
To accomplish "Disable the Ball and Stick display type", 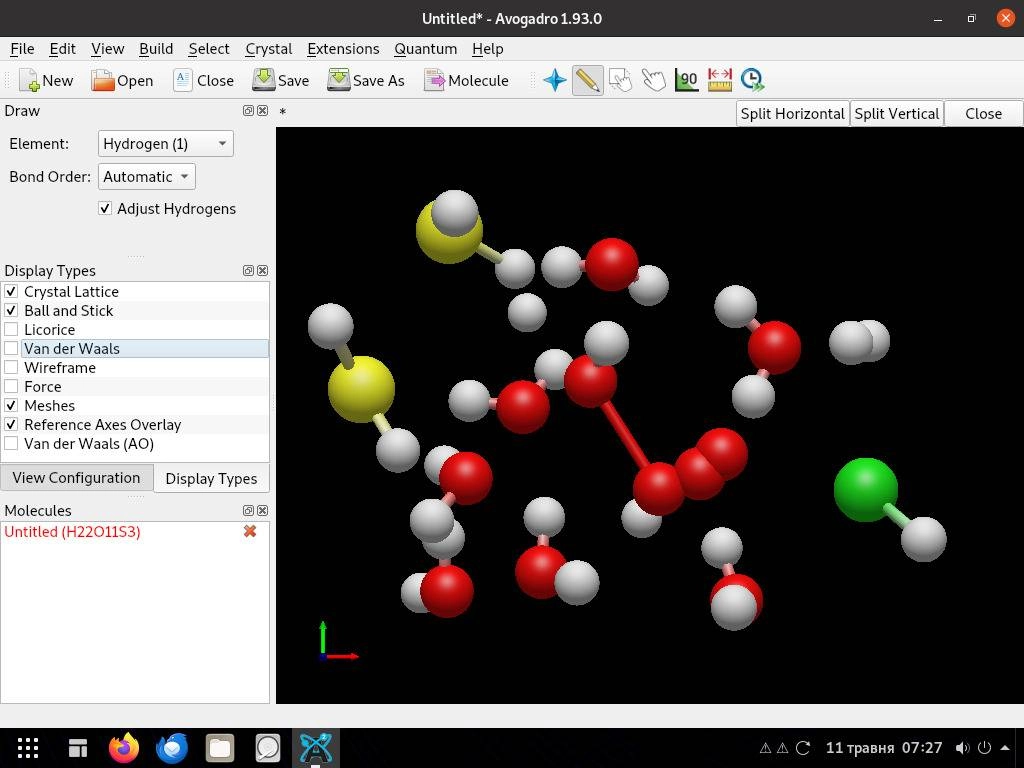I will [11, 310].
